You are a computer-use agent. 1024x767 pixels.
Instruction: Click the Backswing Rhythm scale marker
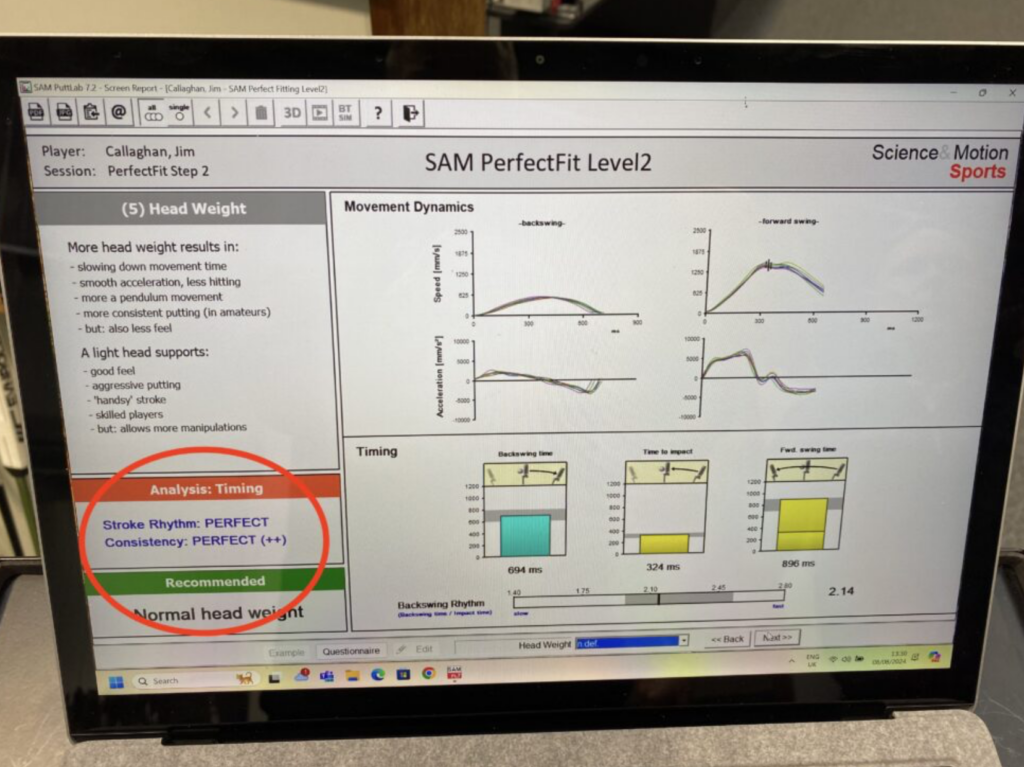pos(658,598)
